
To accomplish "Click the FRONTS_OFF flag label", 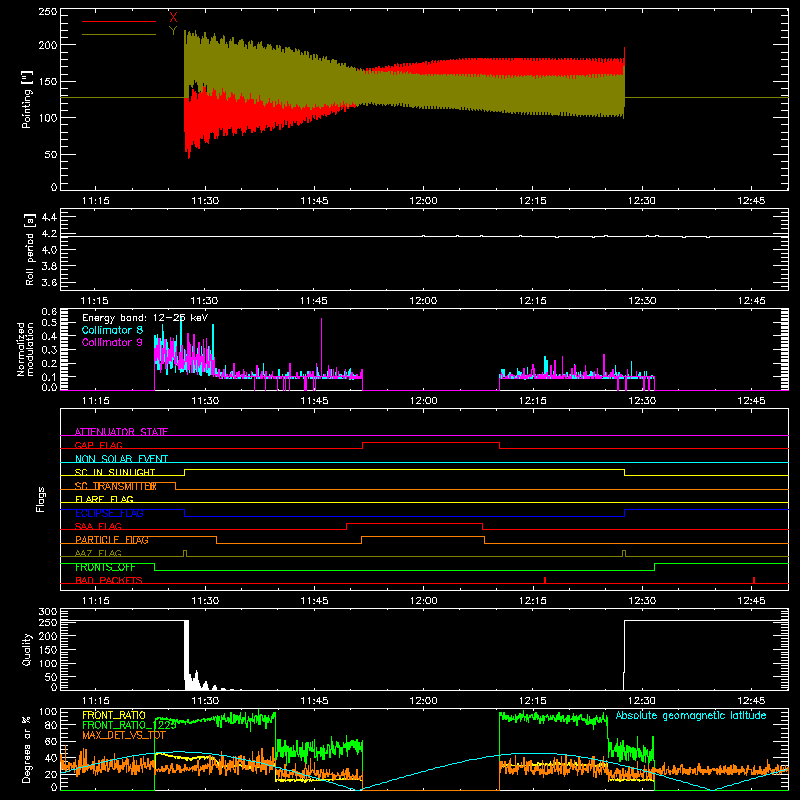I will (x=105, y=567).
